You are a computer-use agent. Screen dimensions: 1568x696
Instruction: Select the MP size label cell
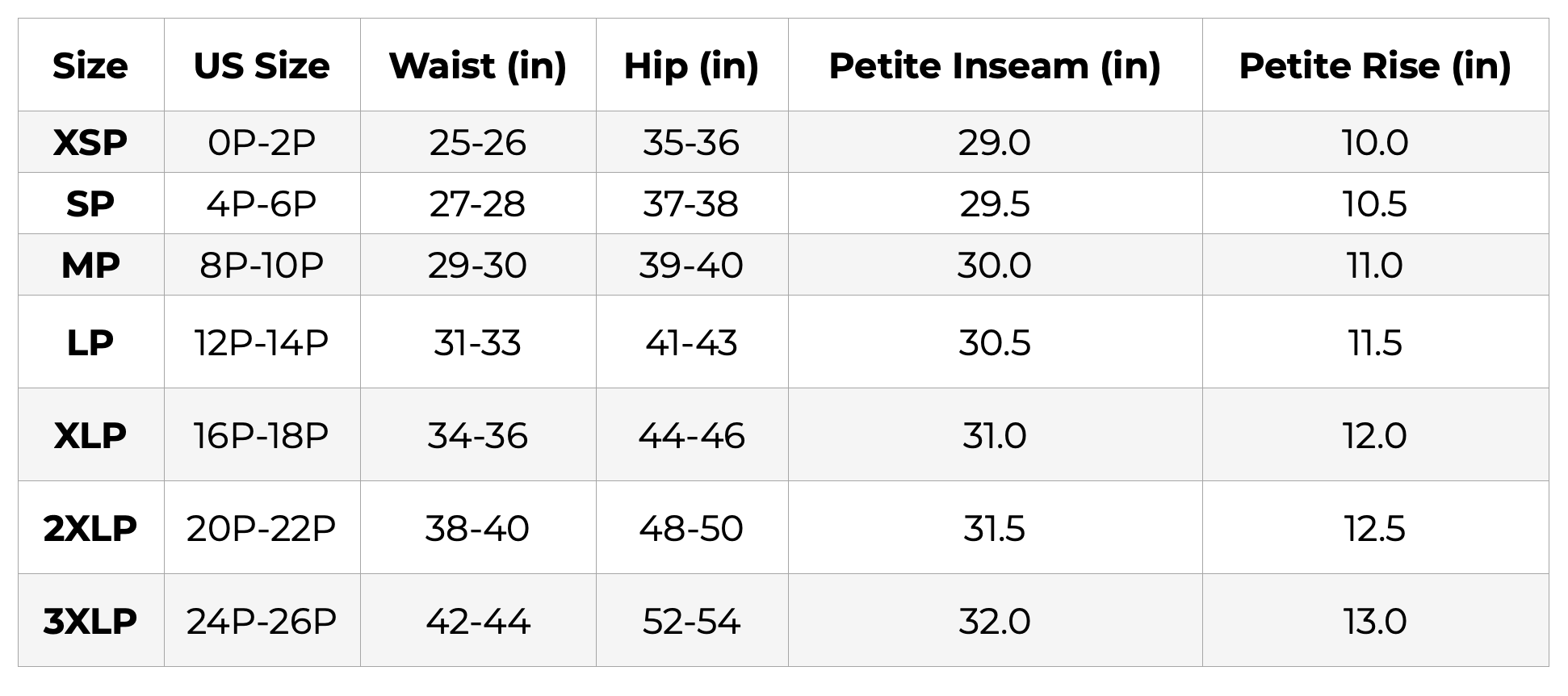click(90, 265)
